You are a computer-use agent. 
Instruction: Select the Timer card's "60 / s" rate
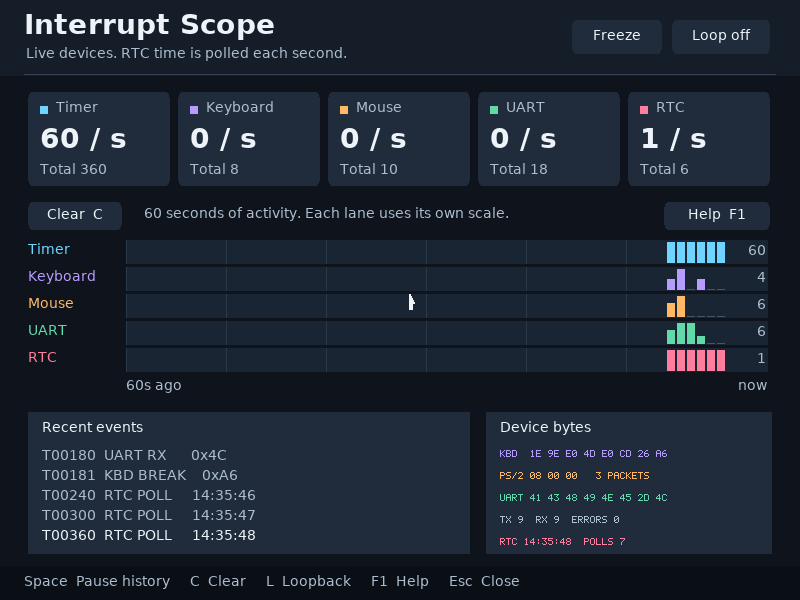83,138
